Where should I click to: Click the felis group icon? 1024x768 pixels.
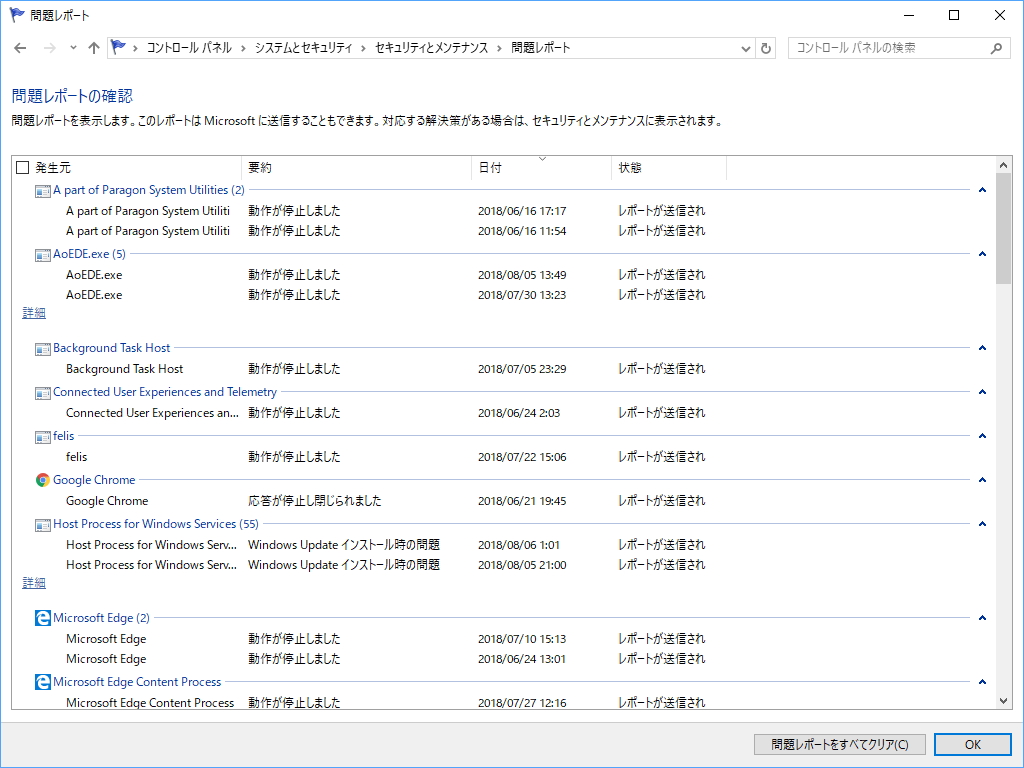42,436
